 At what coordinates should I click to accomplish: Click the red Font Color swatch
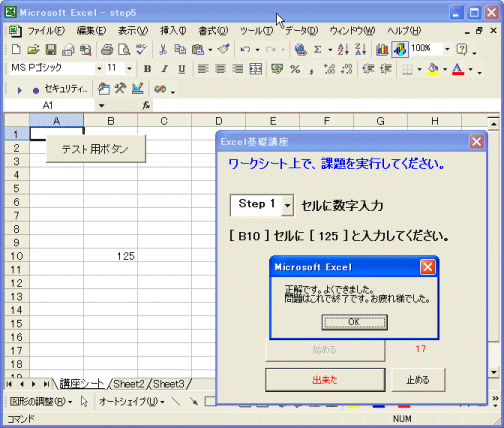(458, 69)
